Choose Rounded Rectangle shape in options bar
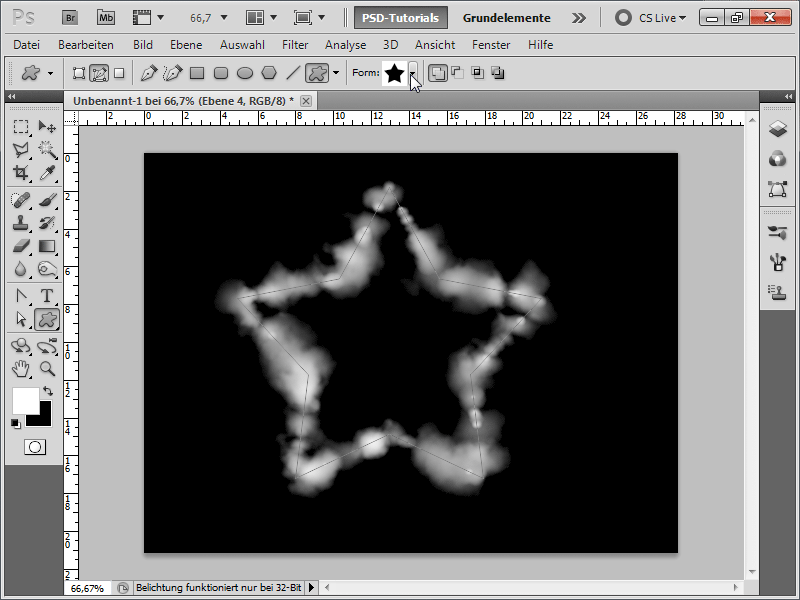This screenshot has width=800, height=600. pos(221,73)
